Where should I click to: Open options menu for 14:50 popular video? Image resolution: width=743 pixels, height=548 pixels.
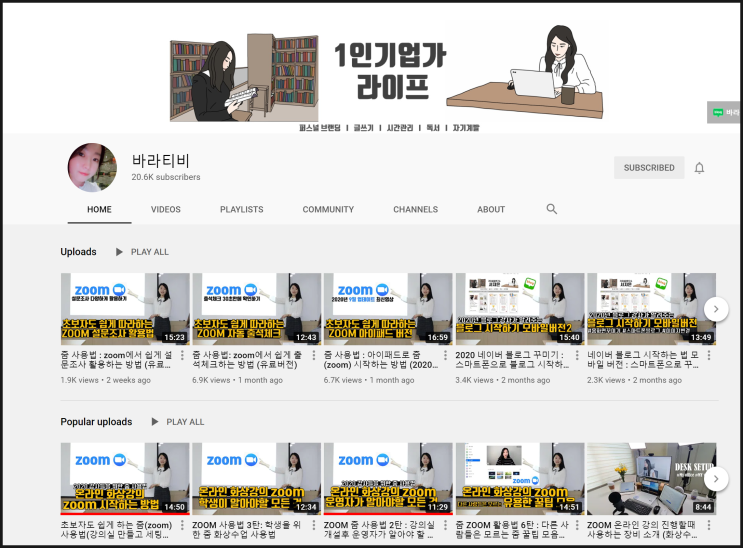point(182,525)
